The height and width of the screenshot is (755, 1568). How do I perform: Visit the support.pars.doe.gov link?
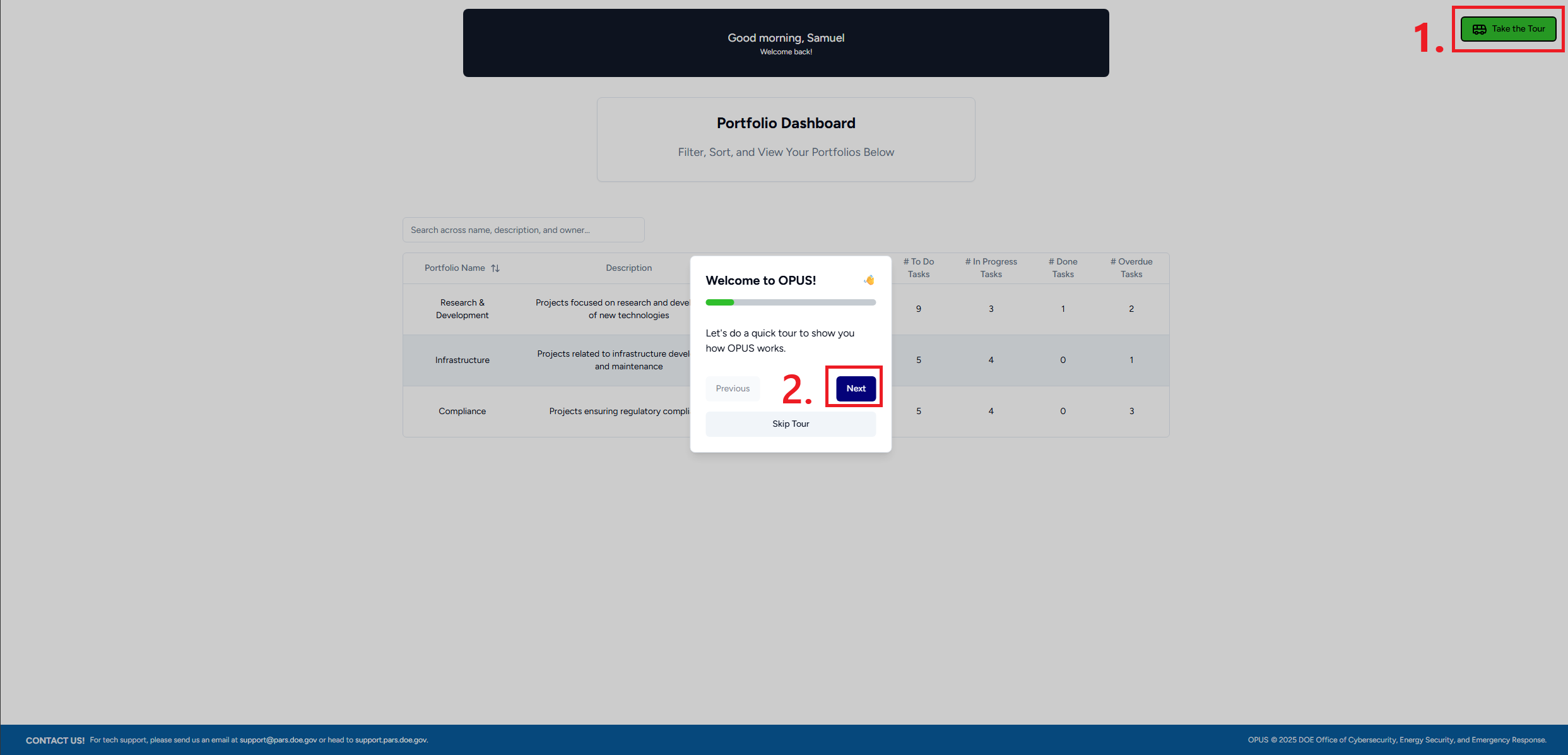[391, 740]
